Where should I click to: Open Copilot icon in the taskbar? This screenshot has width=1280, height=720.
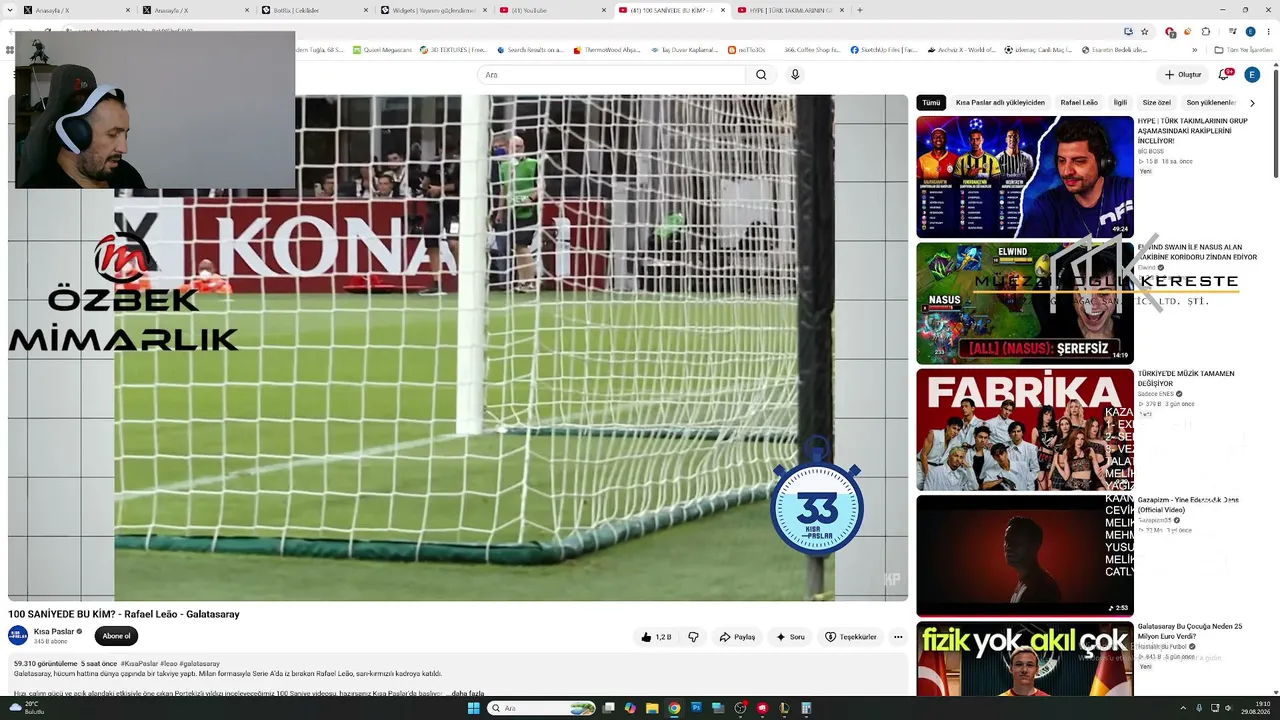[630, 708]
